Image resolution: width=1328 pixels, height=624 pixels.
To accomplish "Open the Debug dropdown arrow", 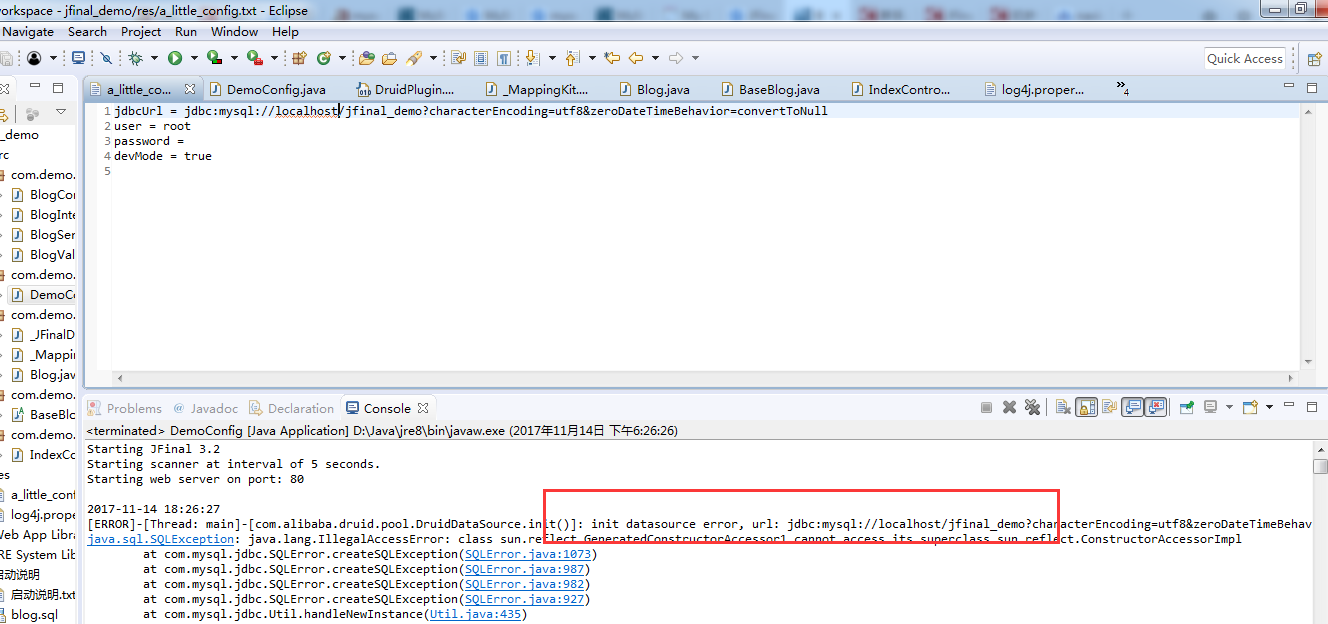I will click(154, 58).
